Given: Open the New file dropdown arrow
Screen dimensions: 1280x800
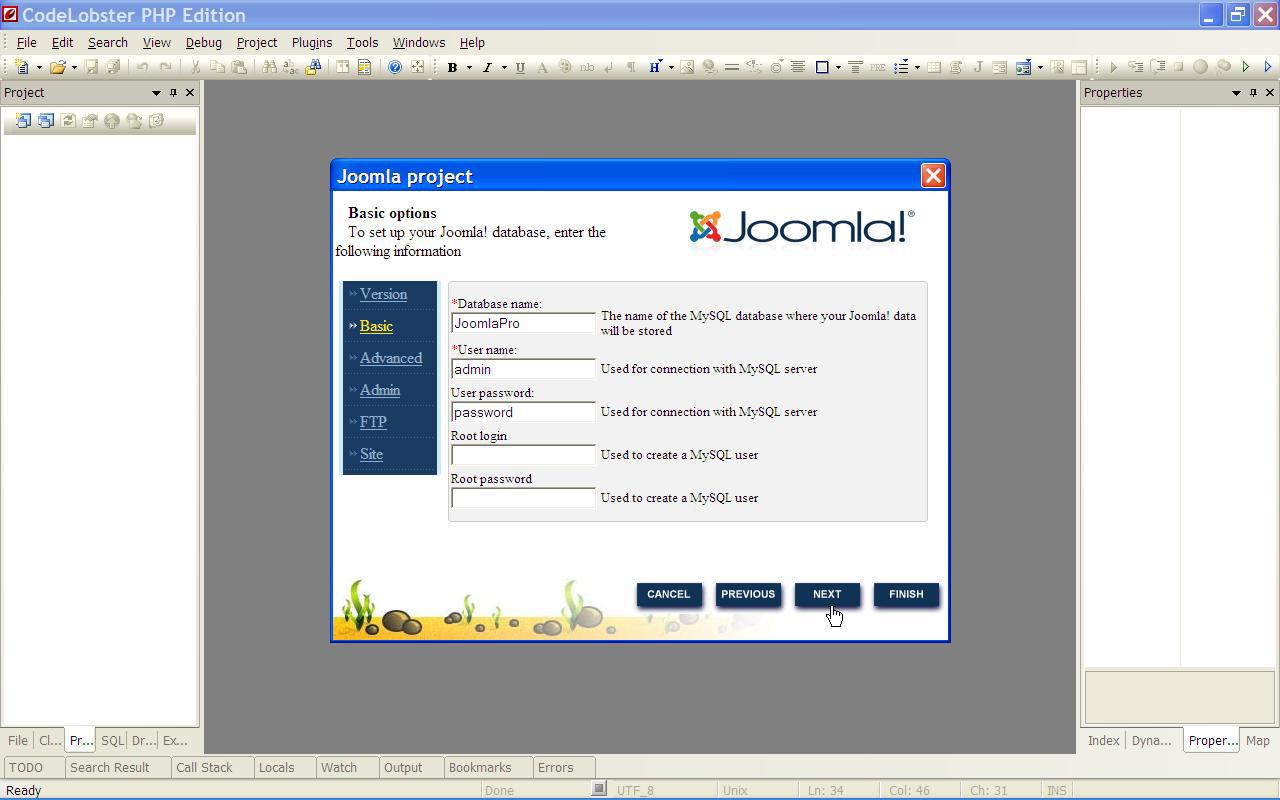Looking at the screenshot, I should [x=39, y=67].
